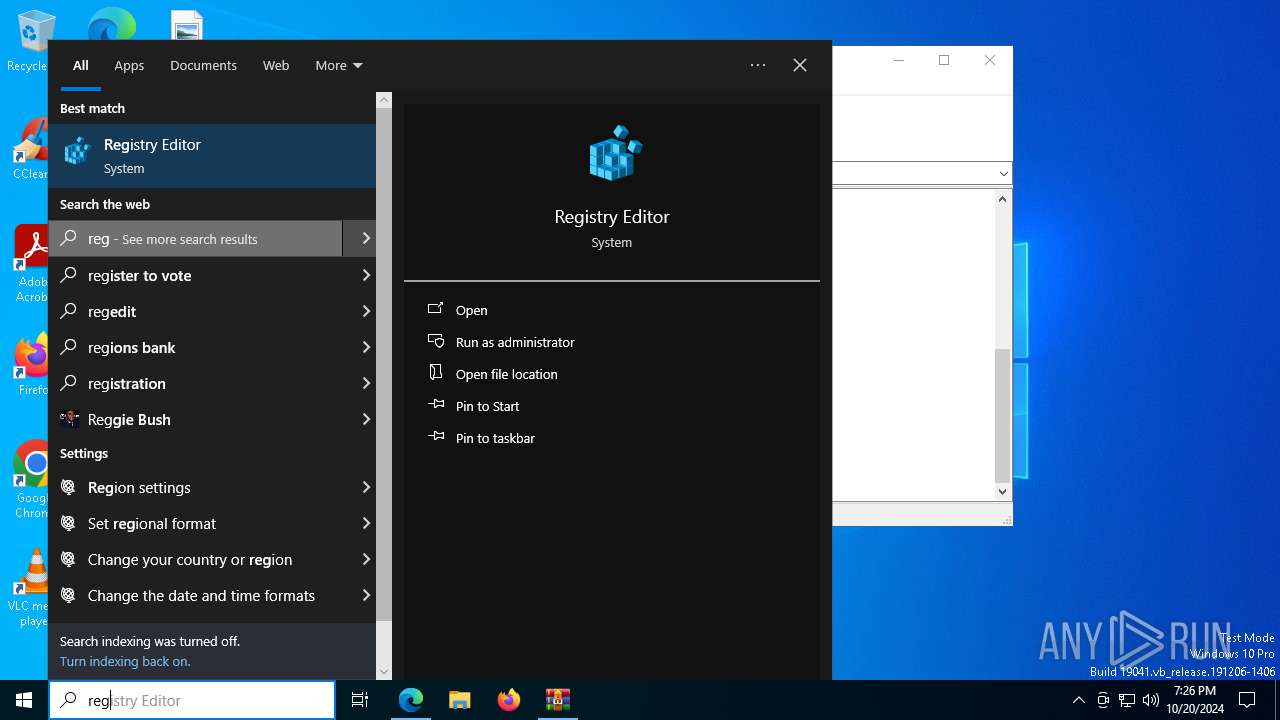The width and height of the screenshot is (1280, 720).
Task: Expand the 'register to vote' arrow
Action: click(x=365, y=275)
